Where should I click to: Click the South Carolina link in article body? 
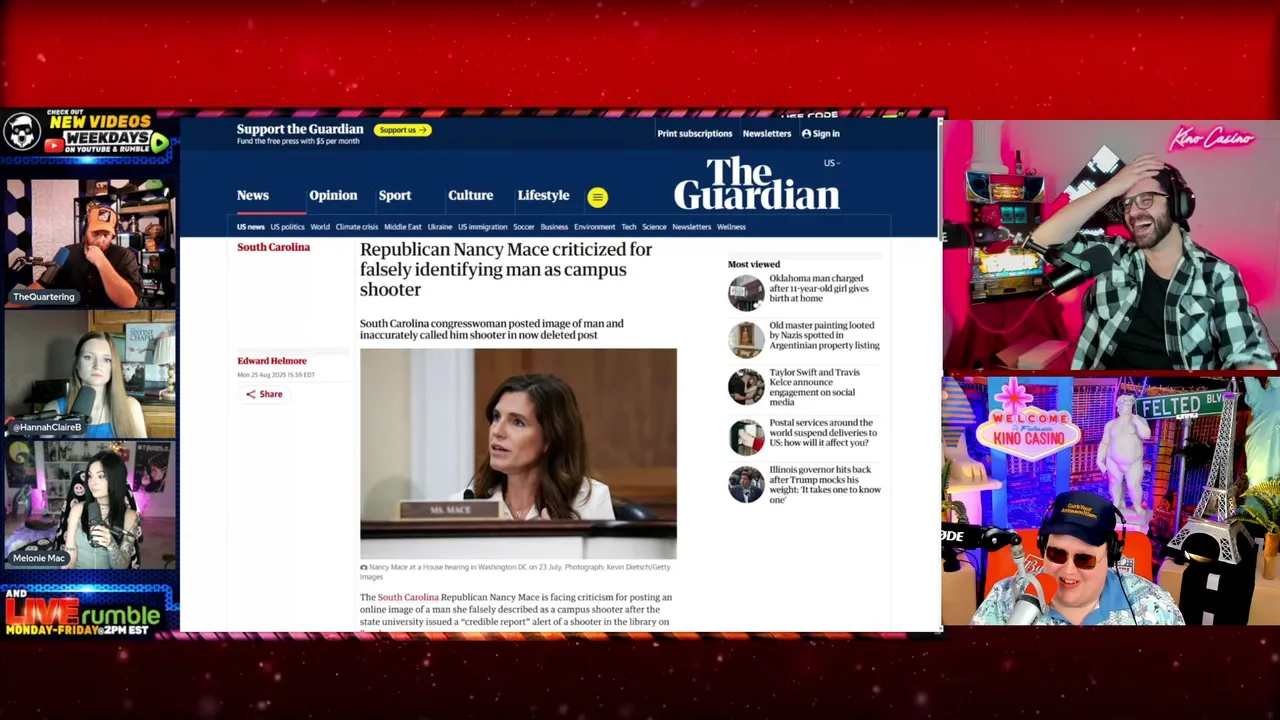click(408, 597)
